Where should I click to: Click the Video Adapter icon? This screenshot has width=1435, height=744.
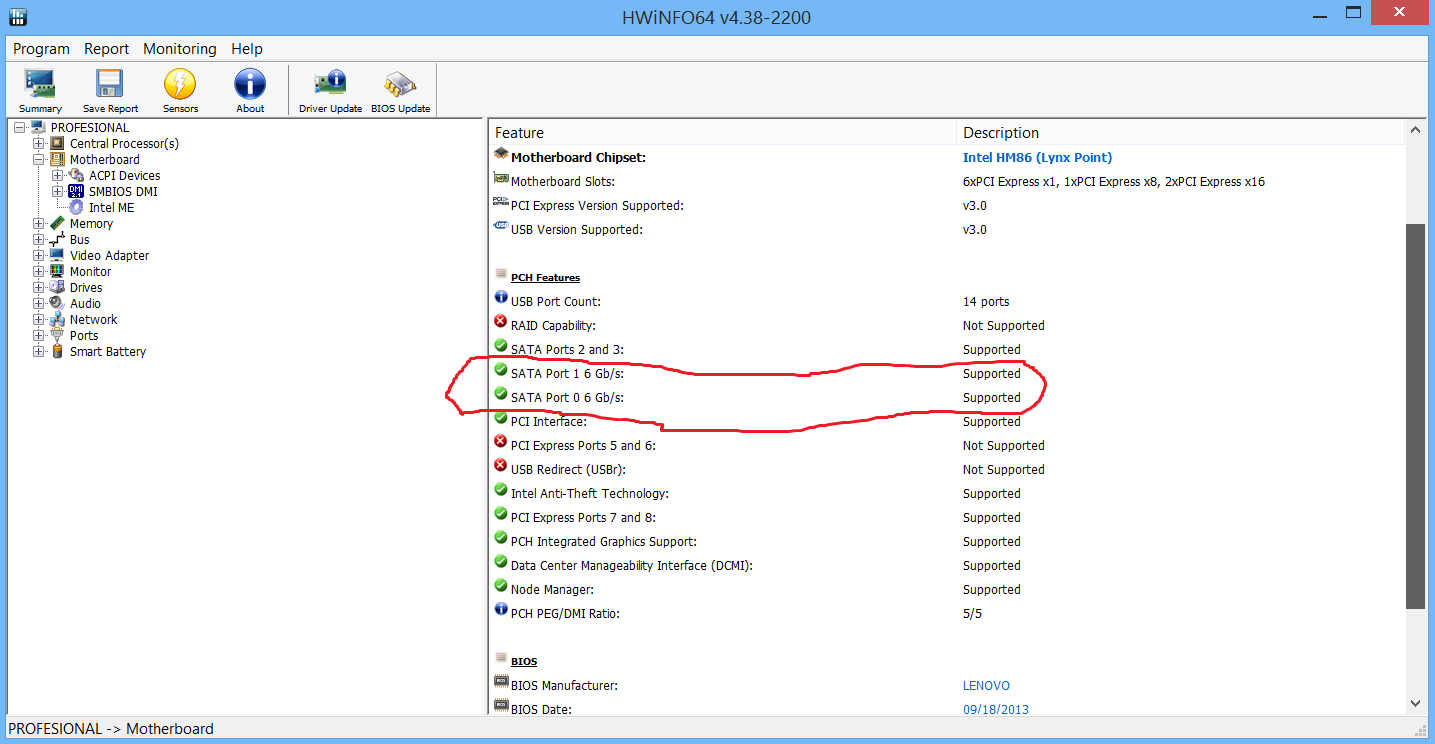(58, 255)
